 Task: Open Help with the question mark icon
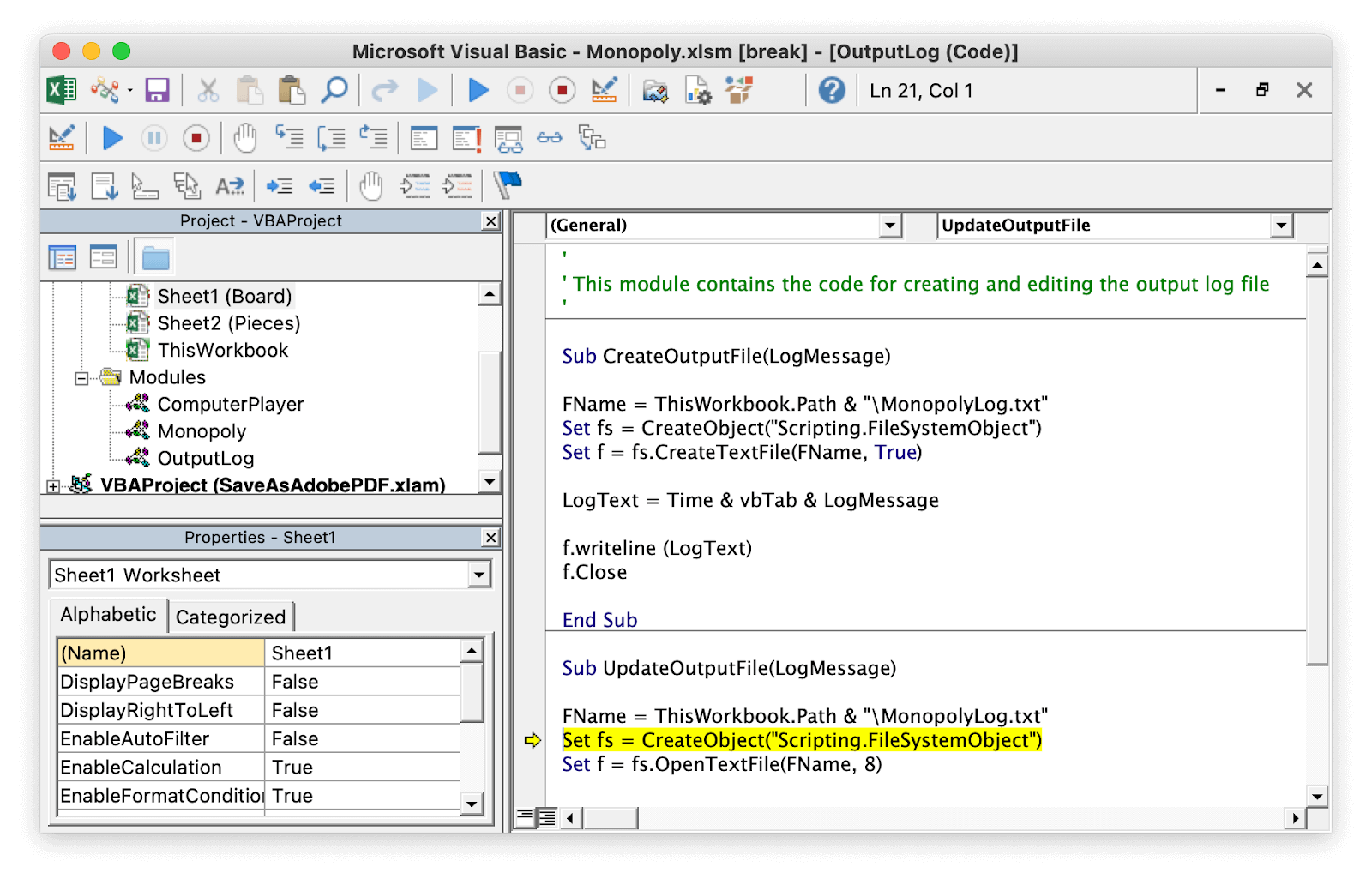click(x=831, y=90)
